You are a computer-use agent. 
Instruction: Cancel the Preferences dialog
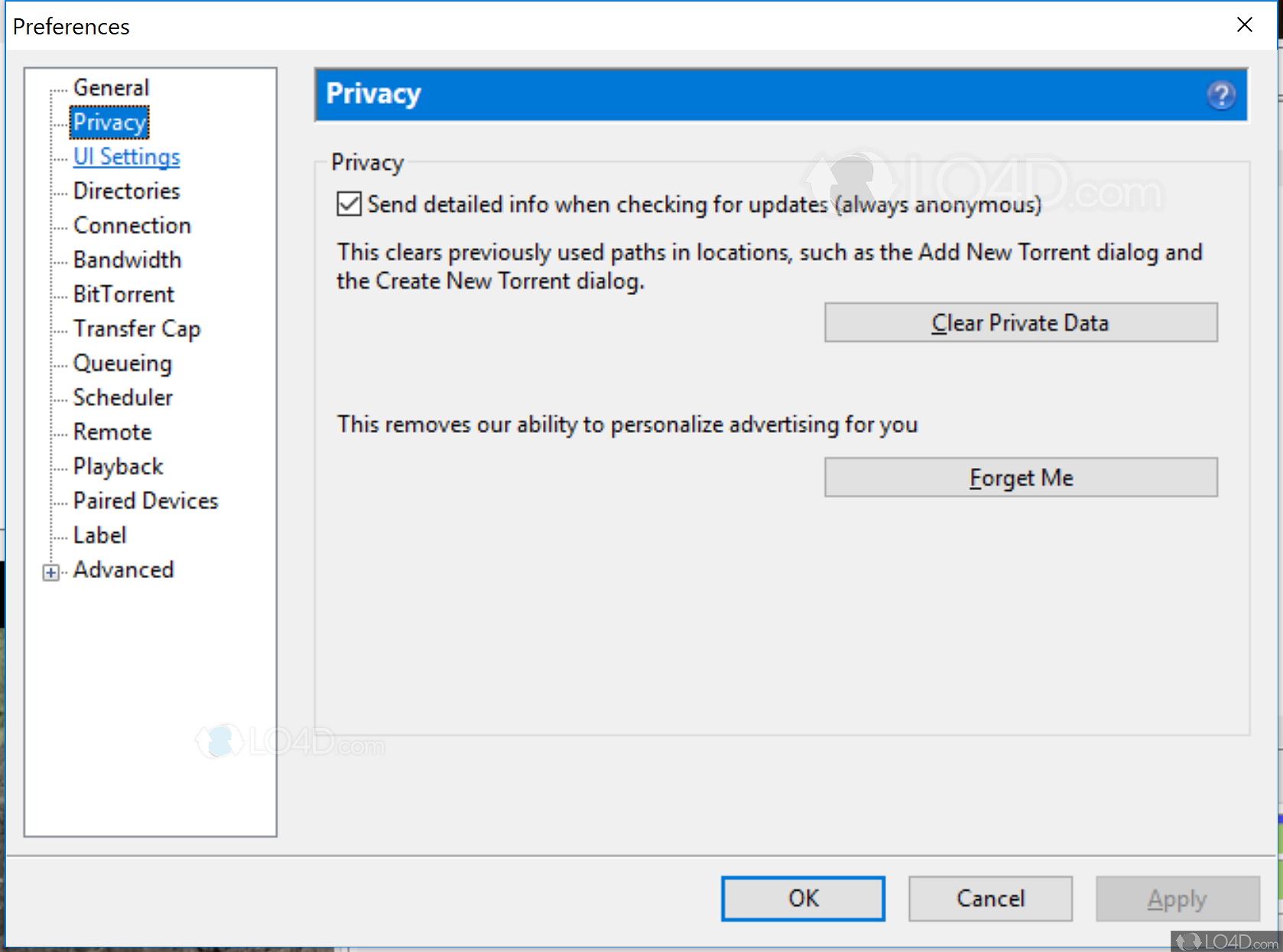990,898
